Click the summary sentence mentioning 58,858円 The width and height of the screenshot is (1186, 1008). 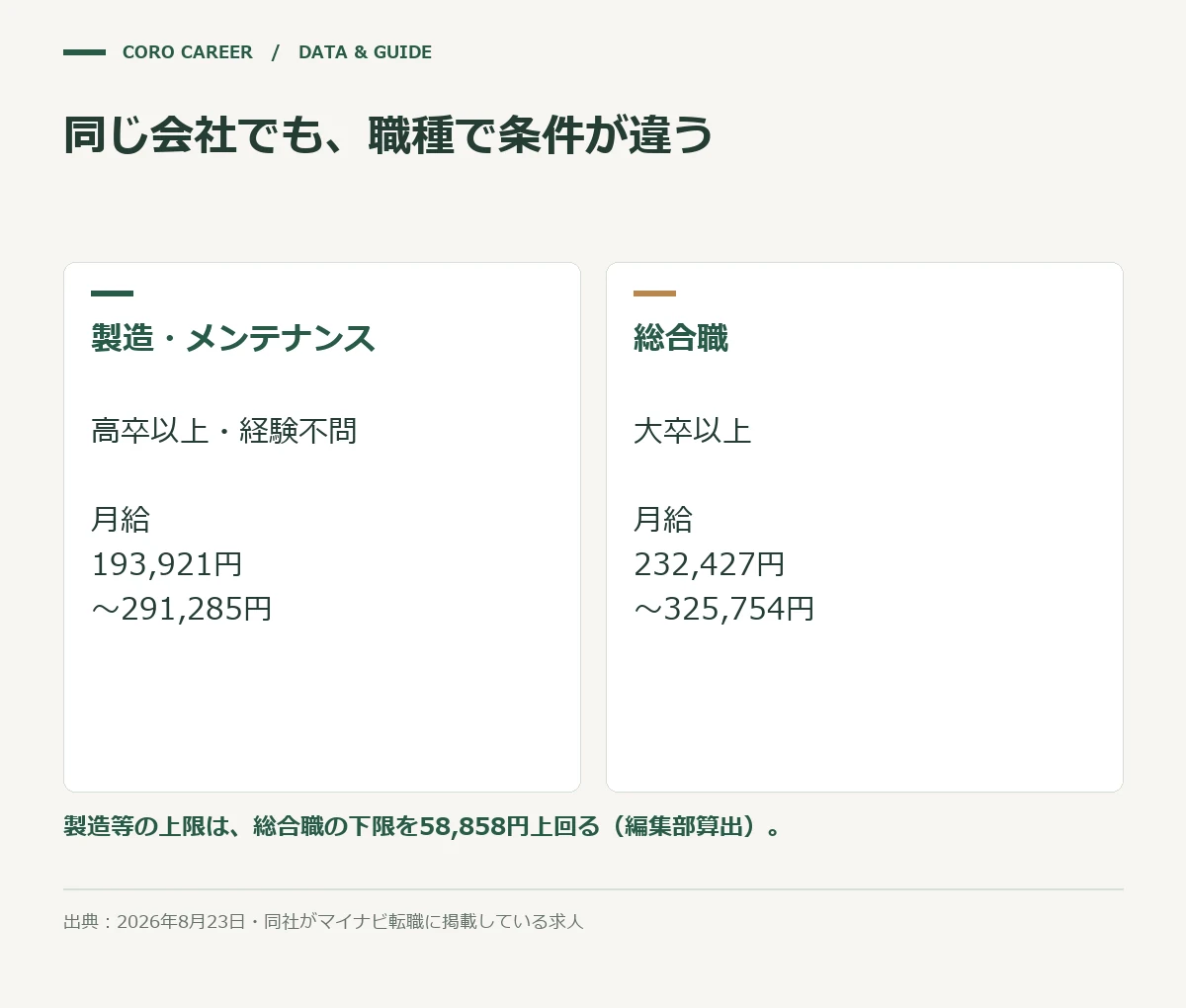[x=423, y=826]
